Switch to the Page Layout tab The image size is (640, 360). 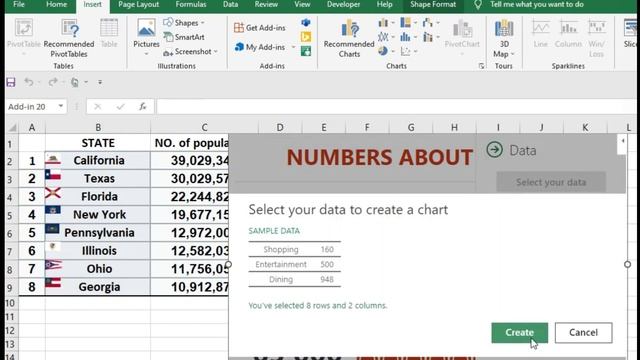pos(138,4)
